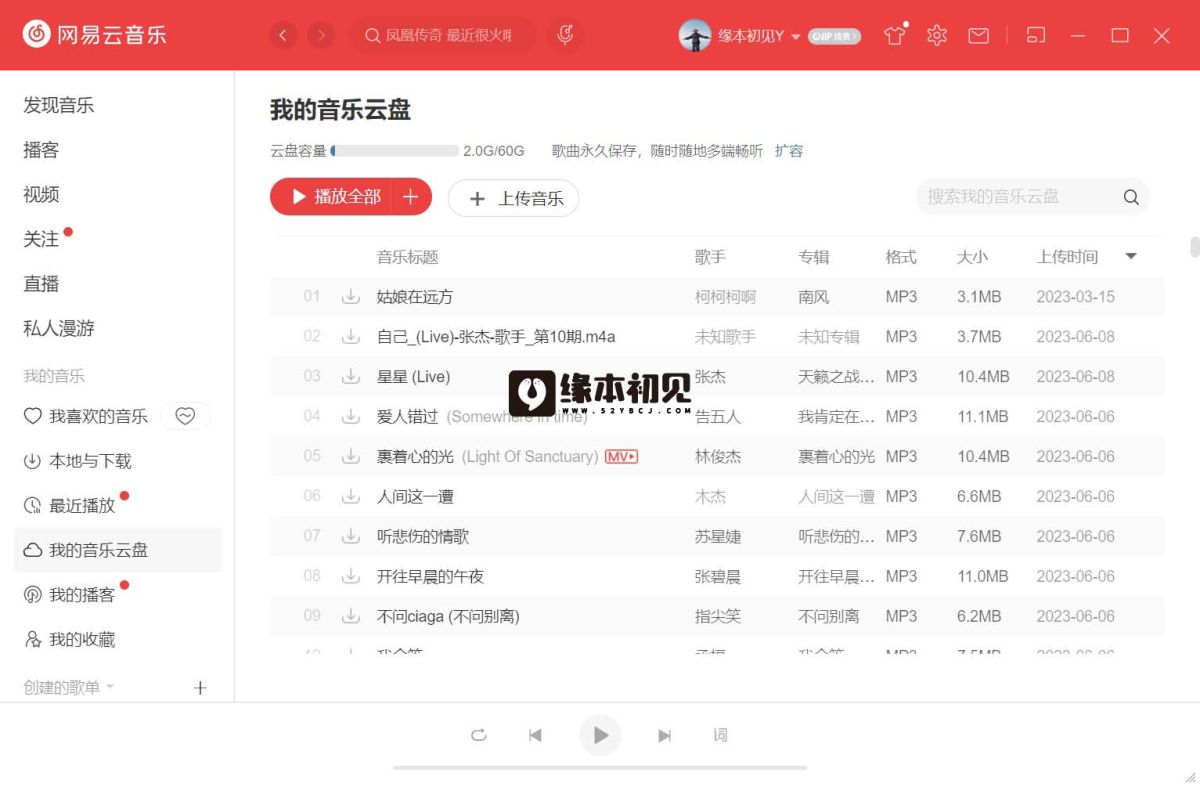The height and width of the screenshot is (787, 1200).
Task: Open the messages envelope icon
Action: pyautogui.click(x=978, y=35)
